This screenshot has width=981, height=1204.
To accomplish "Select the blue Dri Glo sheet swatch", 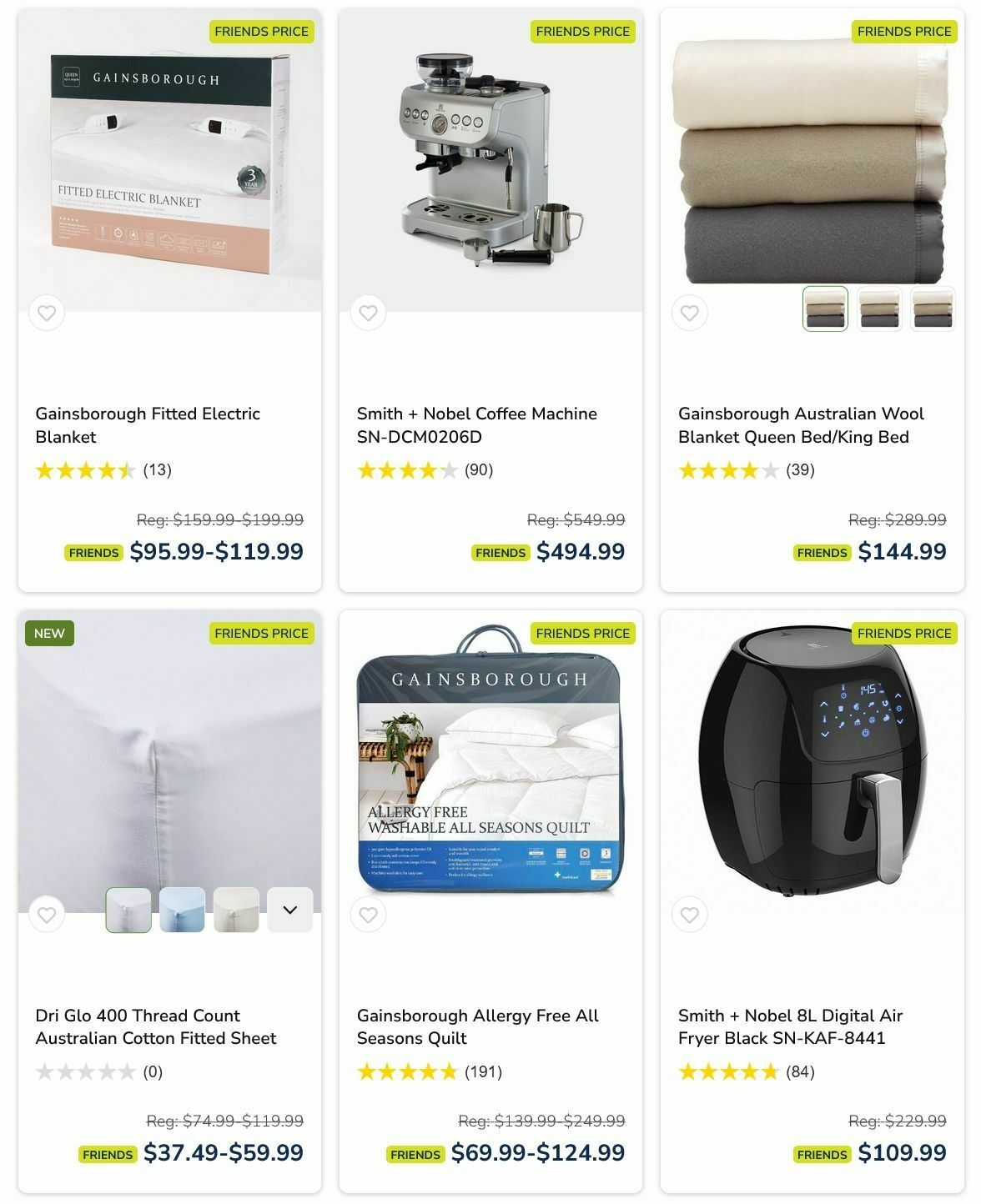I will pyautogui.click(x=182, y=910).
